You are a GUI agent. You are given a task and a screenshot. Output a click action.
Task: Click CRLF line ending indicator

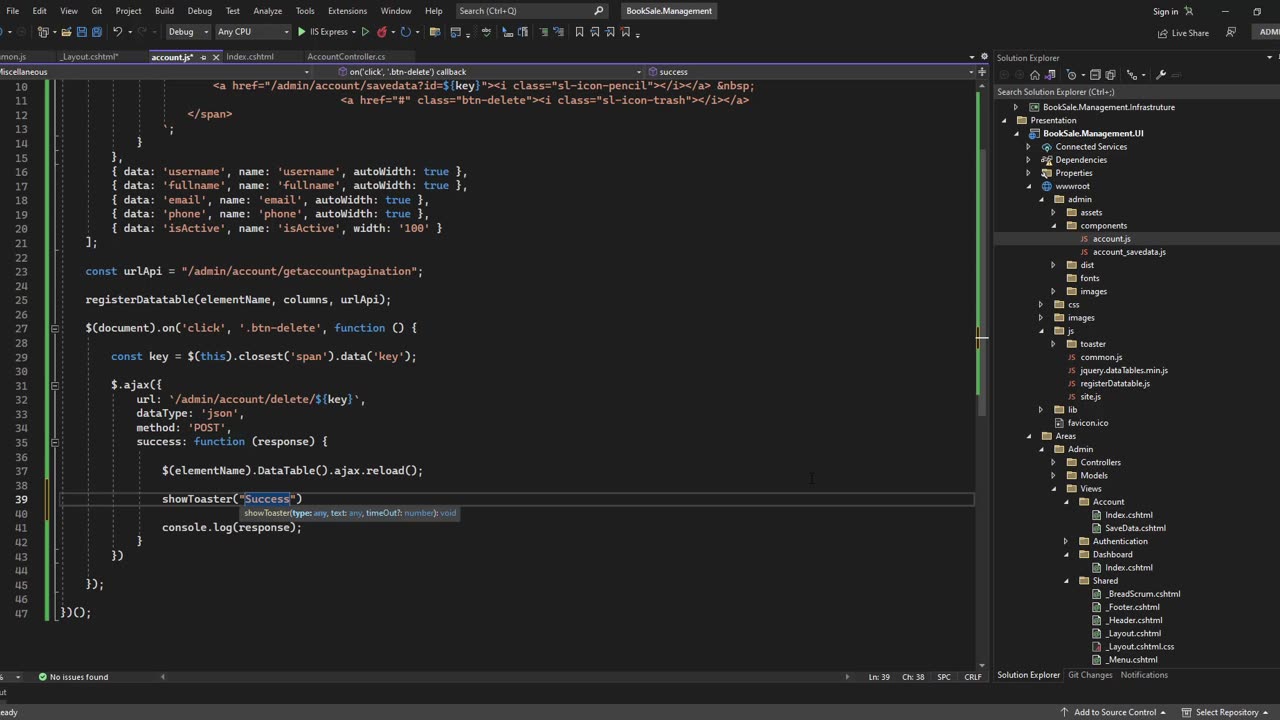pos(972,677)
